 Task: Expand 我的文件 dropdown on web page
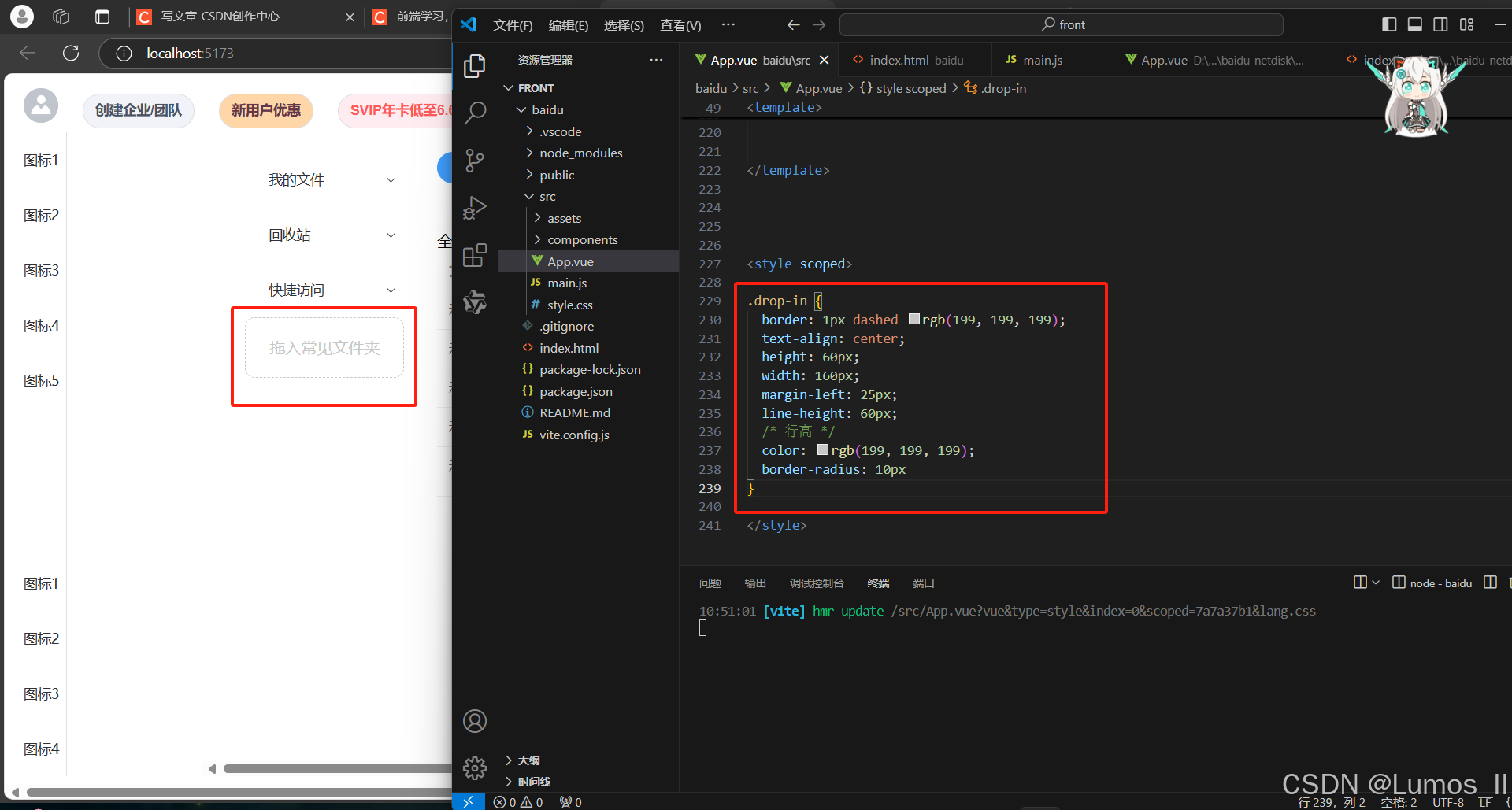391,180
